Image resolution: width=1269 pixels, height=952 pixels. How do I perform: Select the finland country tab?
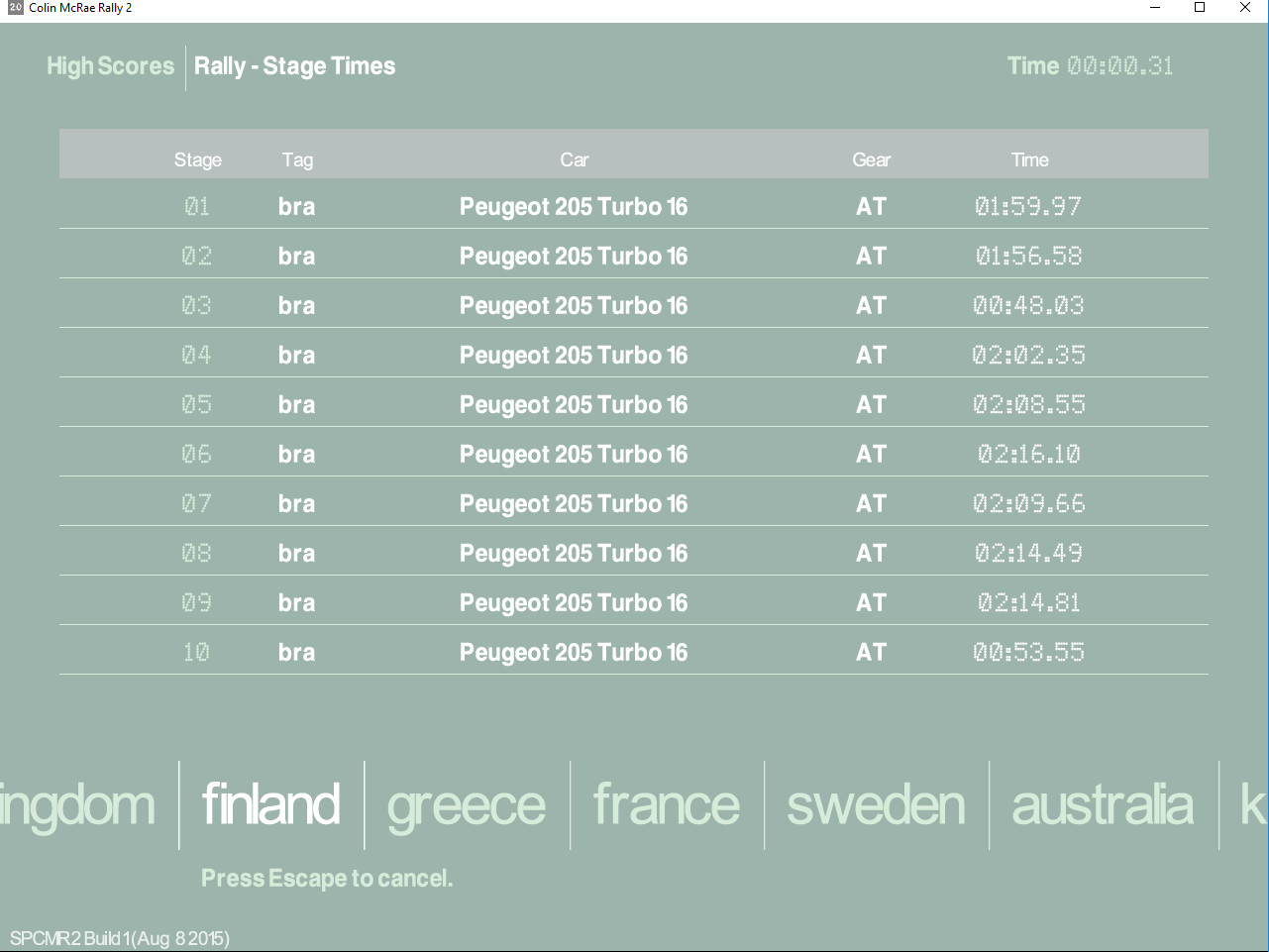[270, 804]
